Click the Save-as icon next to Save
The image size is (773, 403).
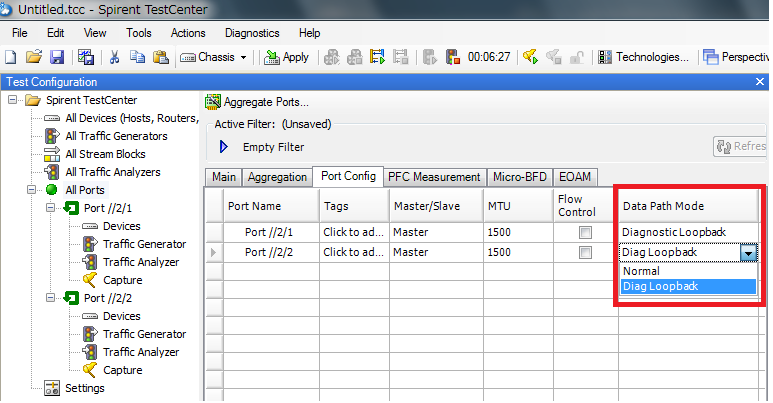86,57
